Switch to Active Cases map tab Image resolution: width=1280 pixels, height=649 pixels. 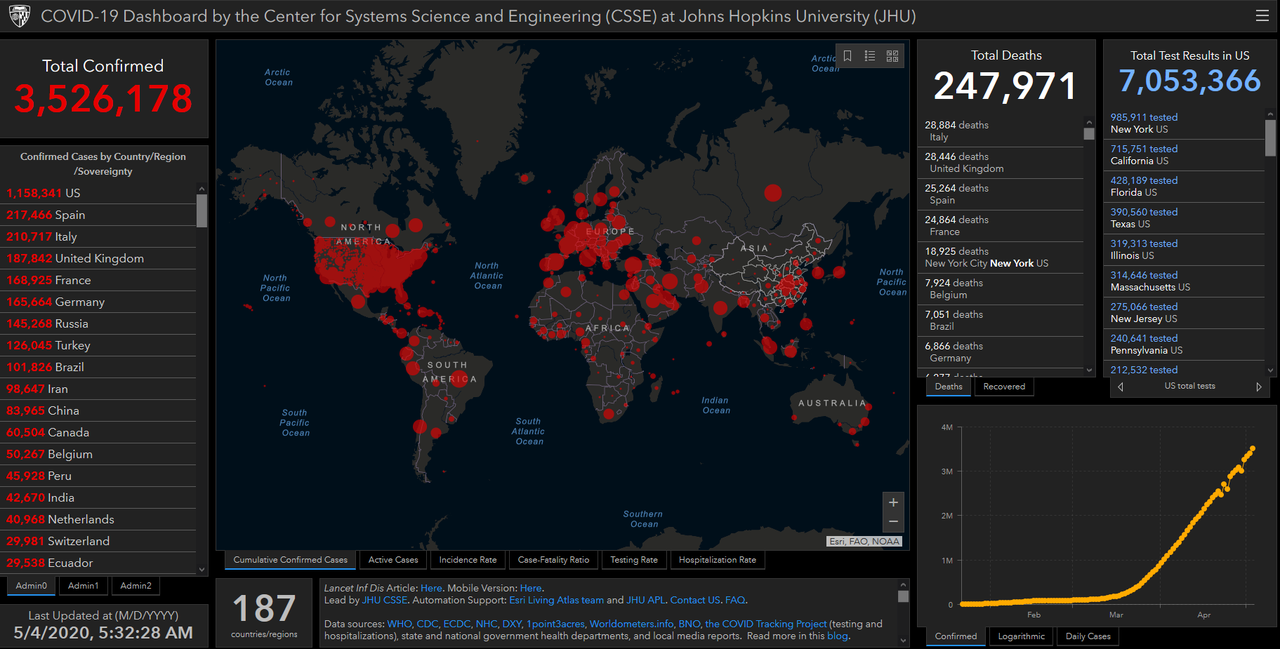(x=393, y=560)
